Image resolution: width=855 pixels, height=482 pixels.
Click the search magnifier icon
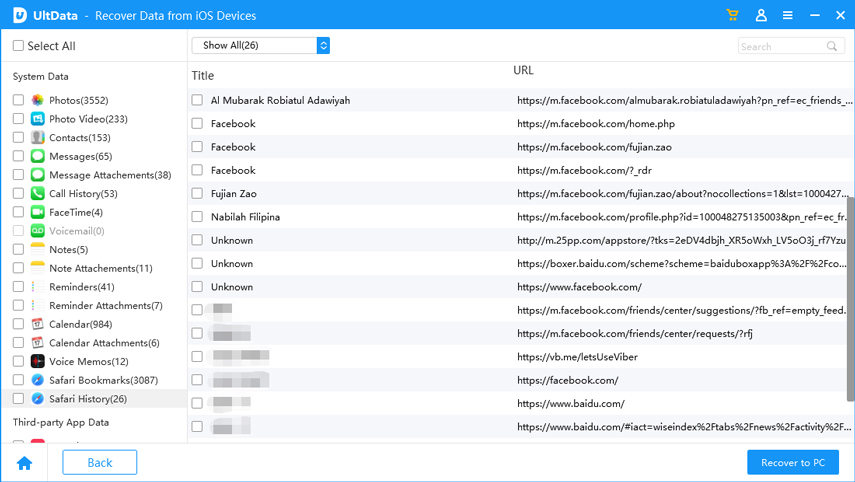832,46
